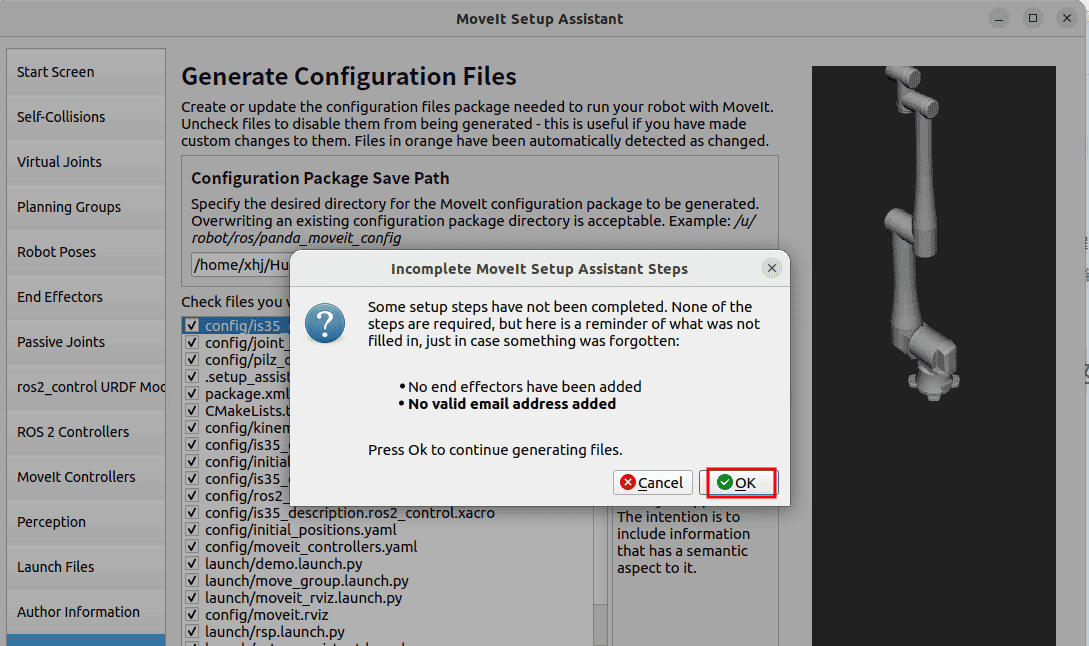The height and width of the screenshot is (646, 1089).
Task: Toggle the CMakeLists file checkbox
Action: point(192,411)
